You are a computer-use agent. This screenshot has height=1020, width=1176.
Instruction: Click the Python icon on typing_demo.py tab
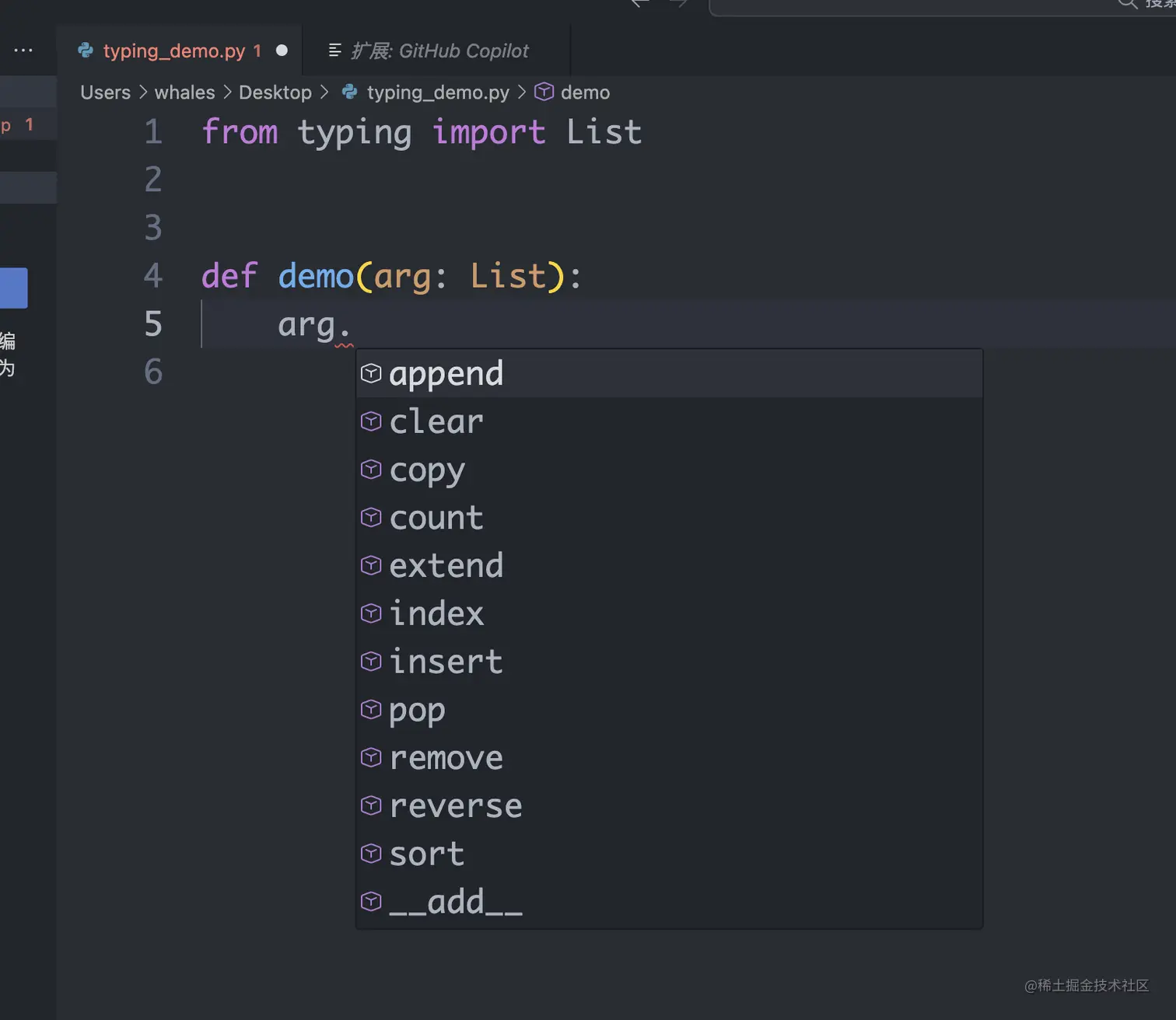click(86, 51)
